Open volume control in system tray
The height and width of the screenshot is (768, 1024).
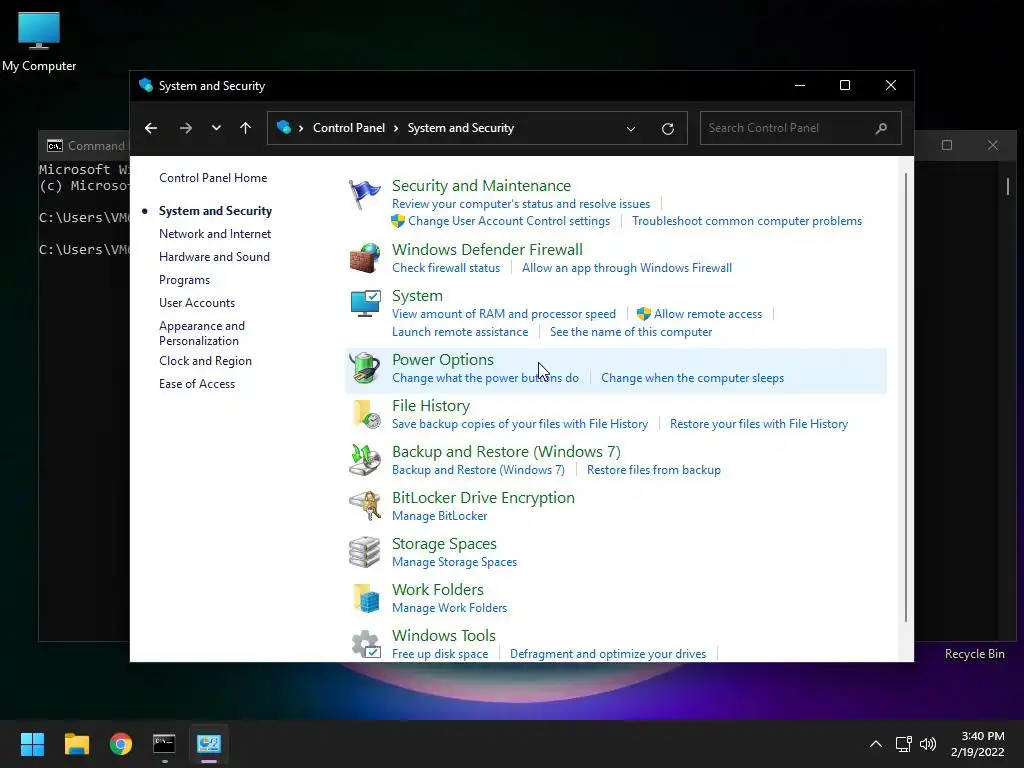(928, 744)
